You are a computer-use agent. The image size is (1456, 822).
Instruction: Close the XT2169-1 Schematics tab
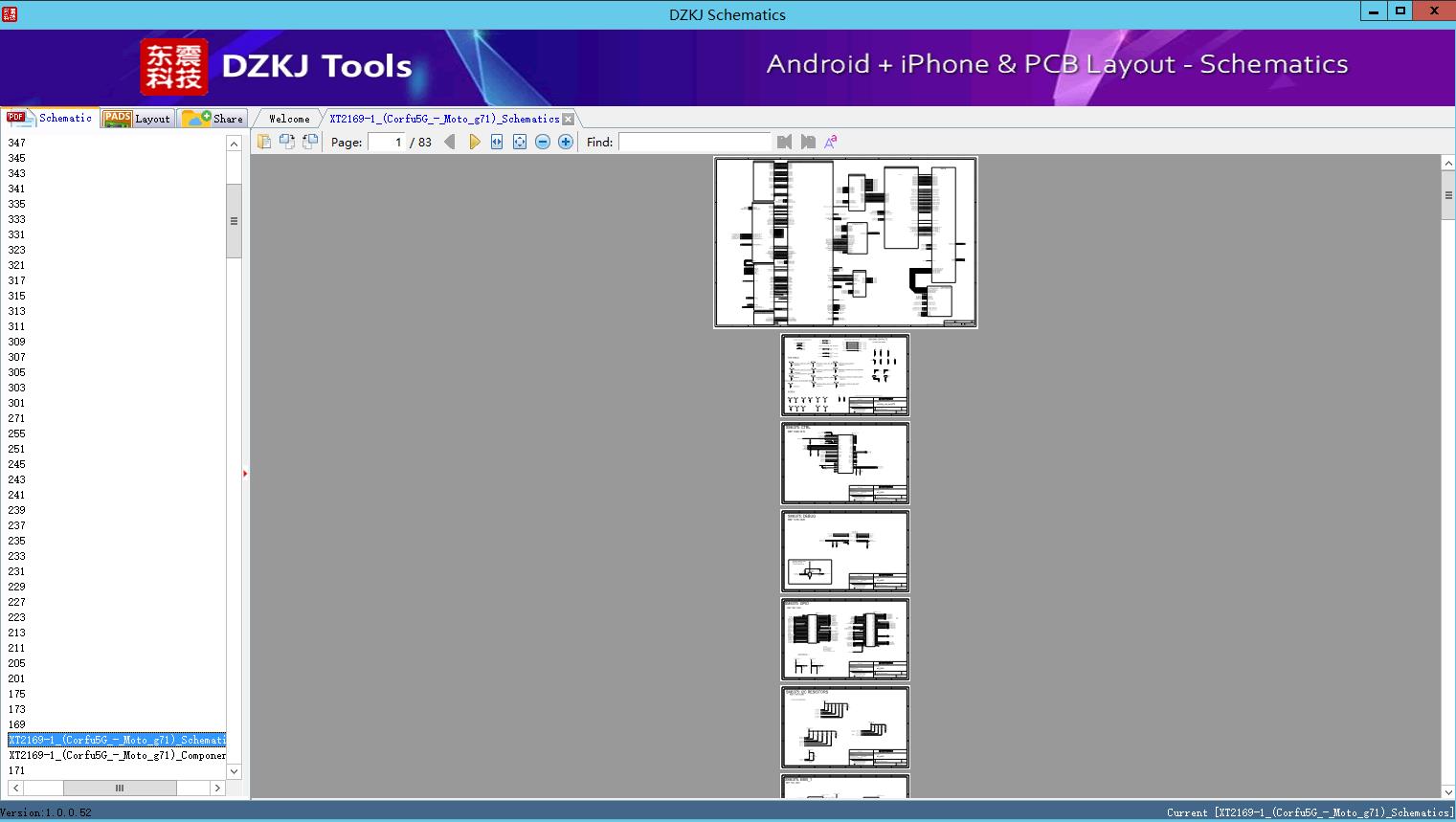[569, 119]
